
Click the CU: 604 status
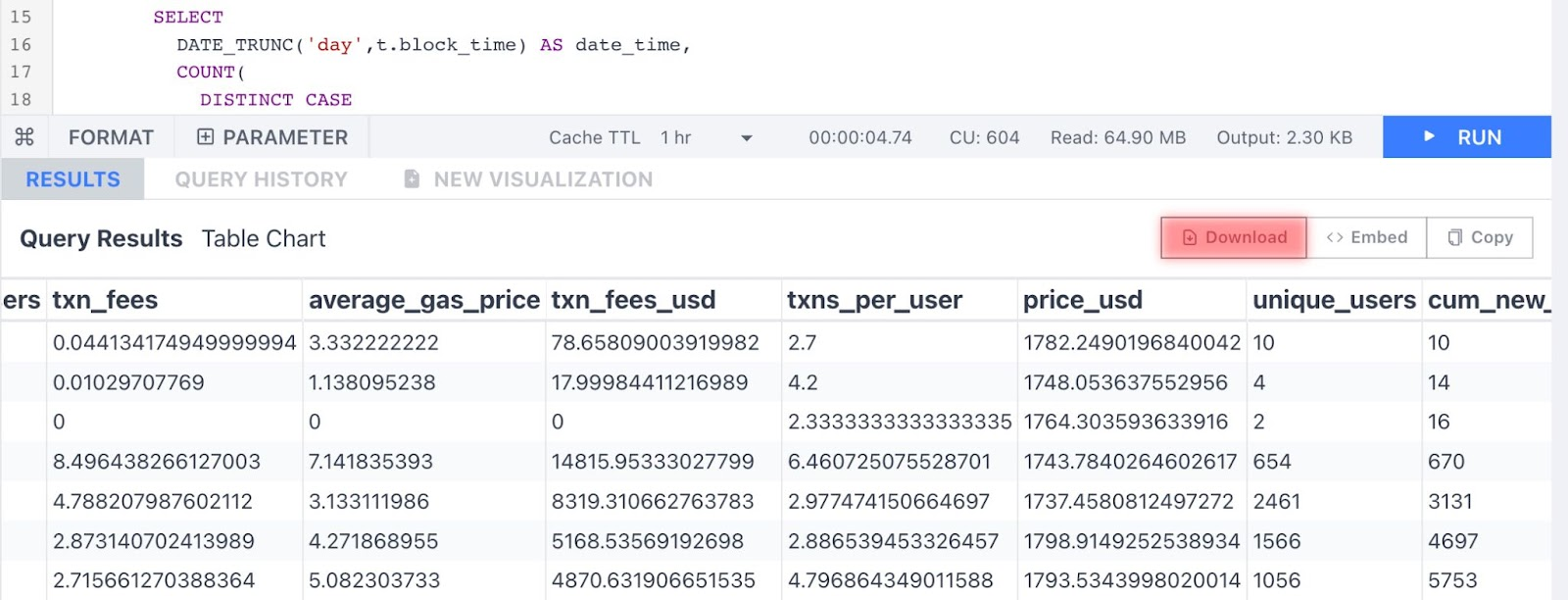point(984,137)
